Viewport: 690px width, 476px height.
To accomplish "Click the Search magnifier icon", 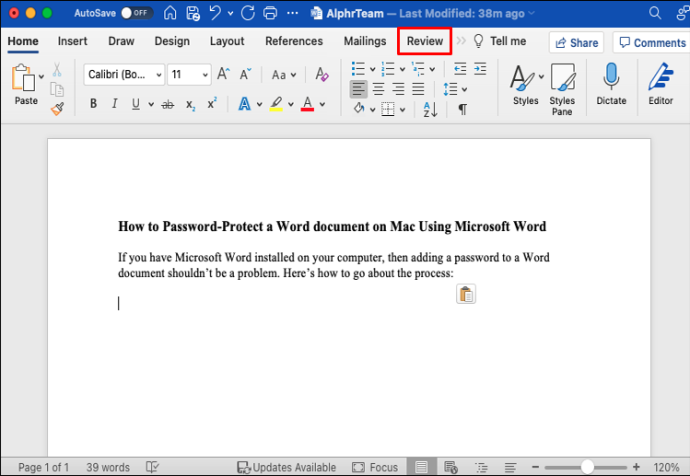I will (x=655, y=13).
